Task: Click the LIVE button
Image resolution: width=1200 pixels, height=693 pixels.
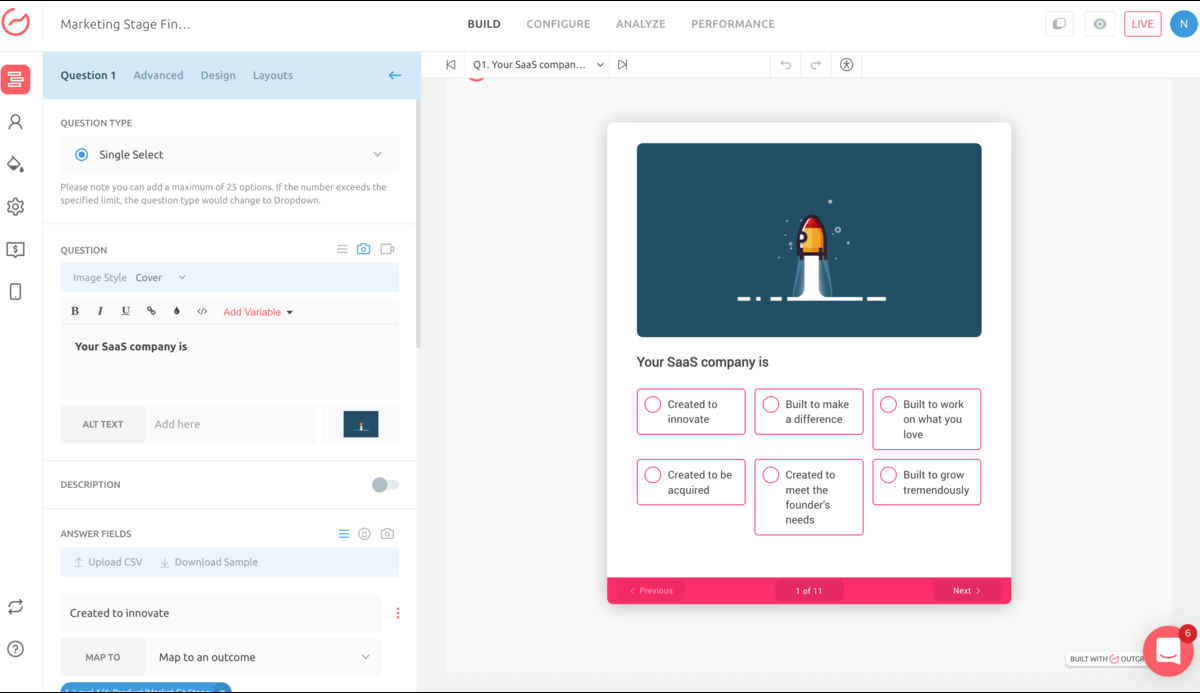Action: click(1142, 24)
